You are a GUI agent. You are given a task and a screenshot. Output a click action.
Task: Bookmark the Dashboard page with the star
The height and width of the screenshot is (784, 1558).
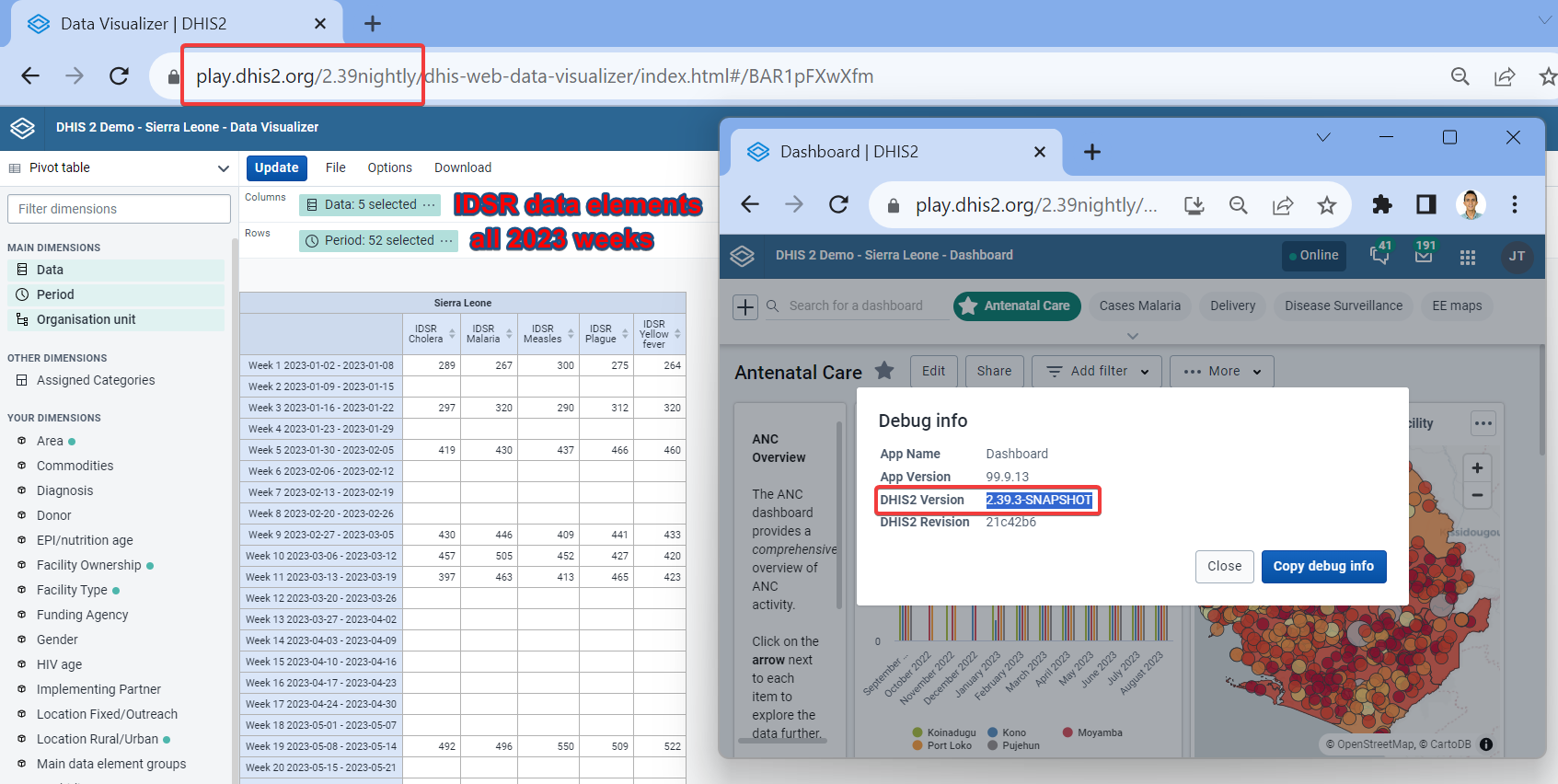click(x=1326, y=205)
